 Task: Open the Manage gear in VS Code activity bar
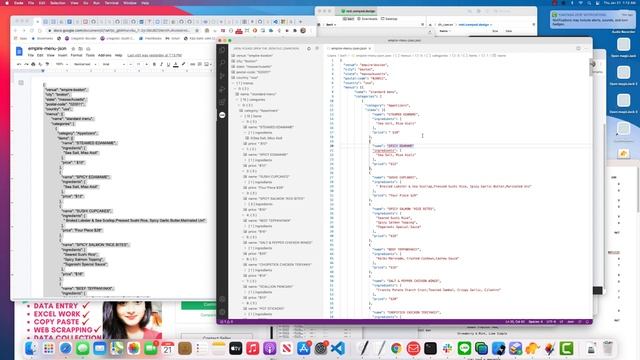click(222, 312)
